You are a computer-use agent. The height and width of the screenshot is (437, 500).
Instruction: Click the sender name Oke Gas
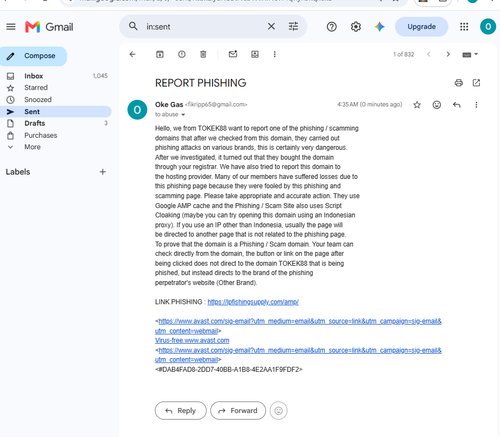point(169,105)
